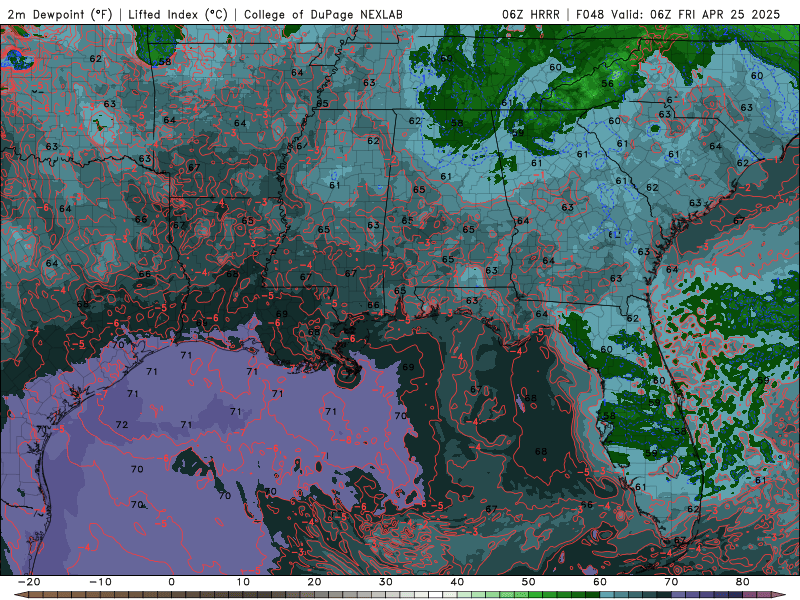Click the "72" dewpoint value over the Gulf

[121, 424]
